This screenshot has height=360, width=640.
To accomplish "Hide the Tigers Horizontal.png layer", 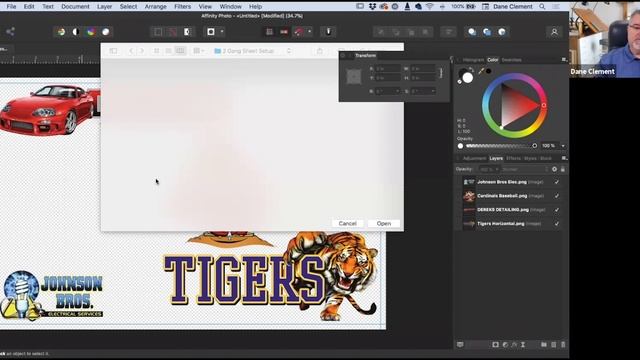I will [557, 224].
